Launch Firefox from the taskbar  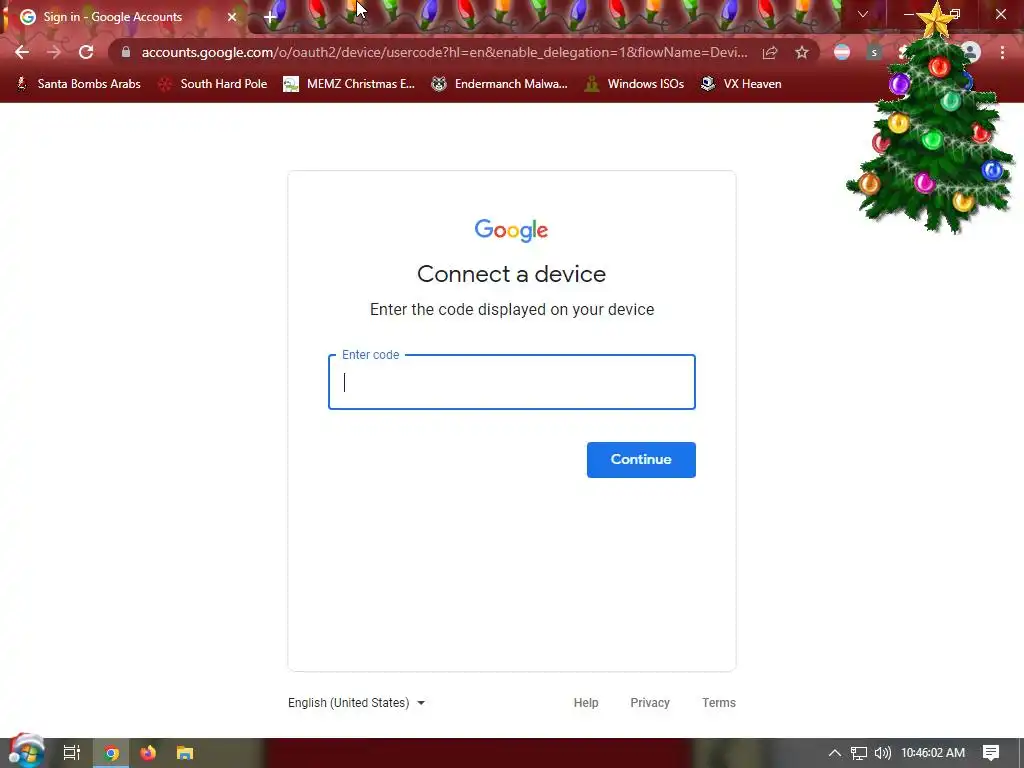[x=148, y=753]
